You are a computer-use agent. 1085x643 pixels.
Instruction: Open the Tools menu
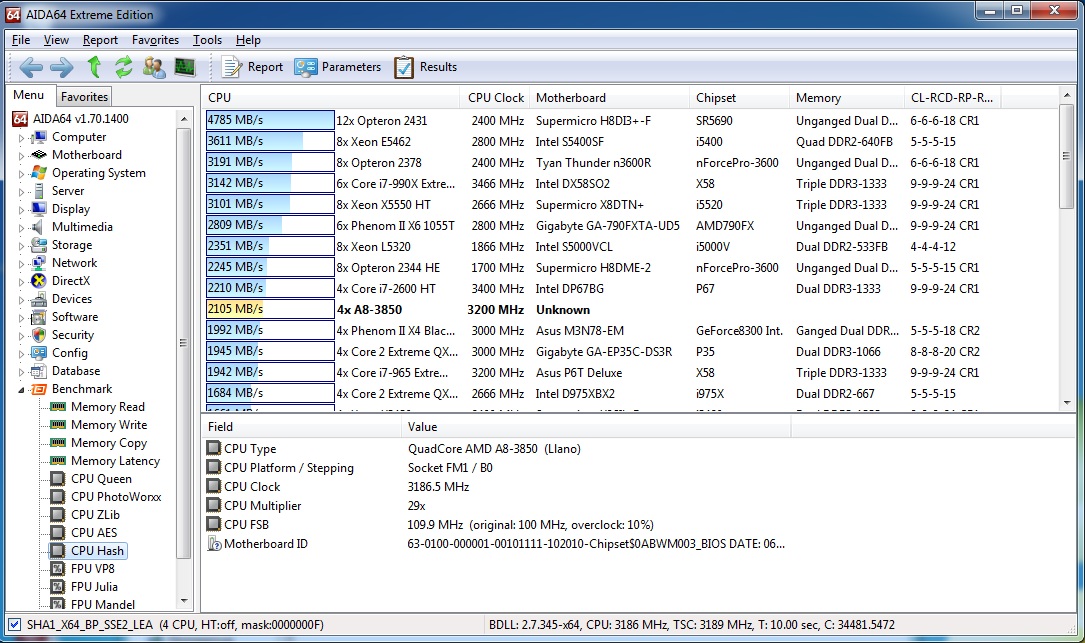coord(207,40)
